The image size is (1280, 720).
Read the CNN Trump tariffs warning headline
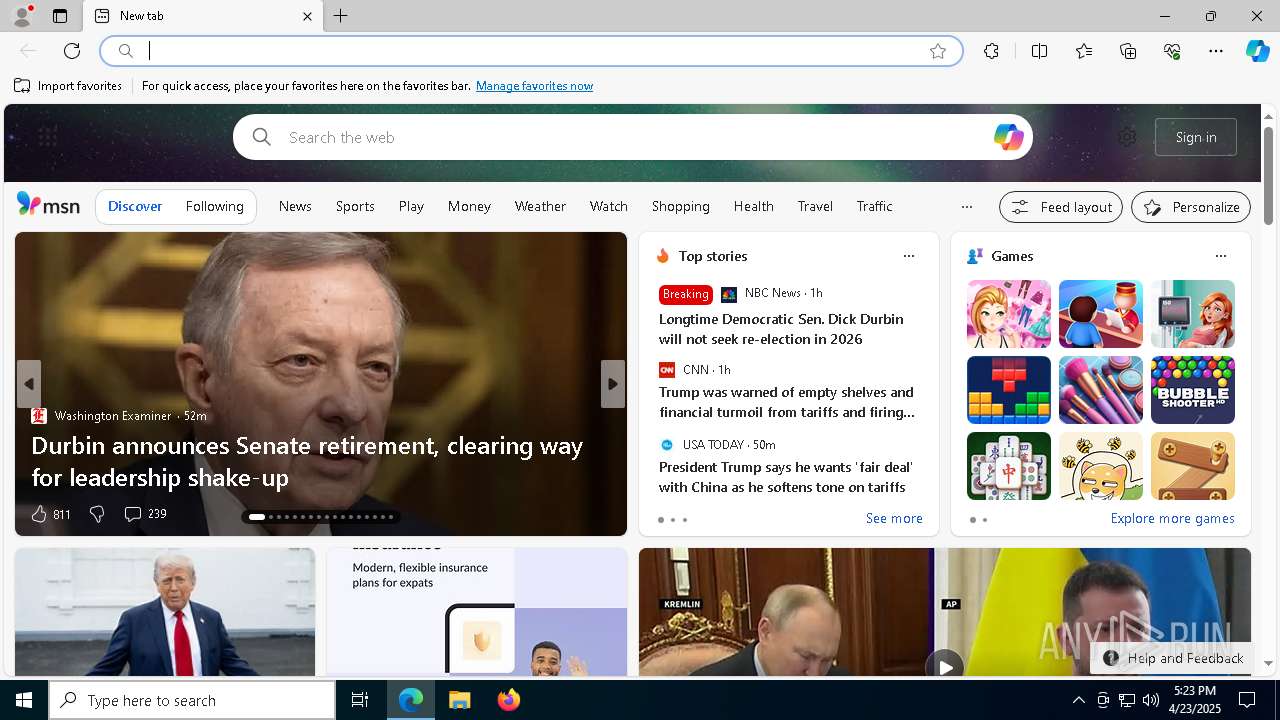[786, 402]
